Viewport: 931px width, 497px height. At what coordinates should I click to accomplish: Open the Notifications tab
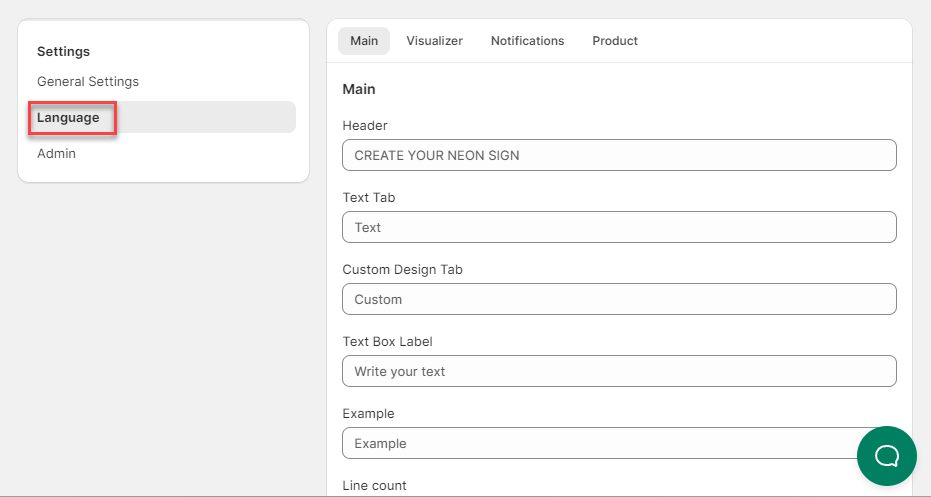pyautogui.click(x=527, y=41)
